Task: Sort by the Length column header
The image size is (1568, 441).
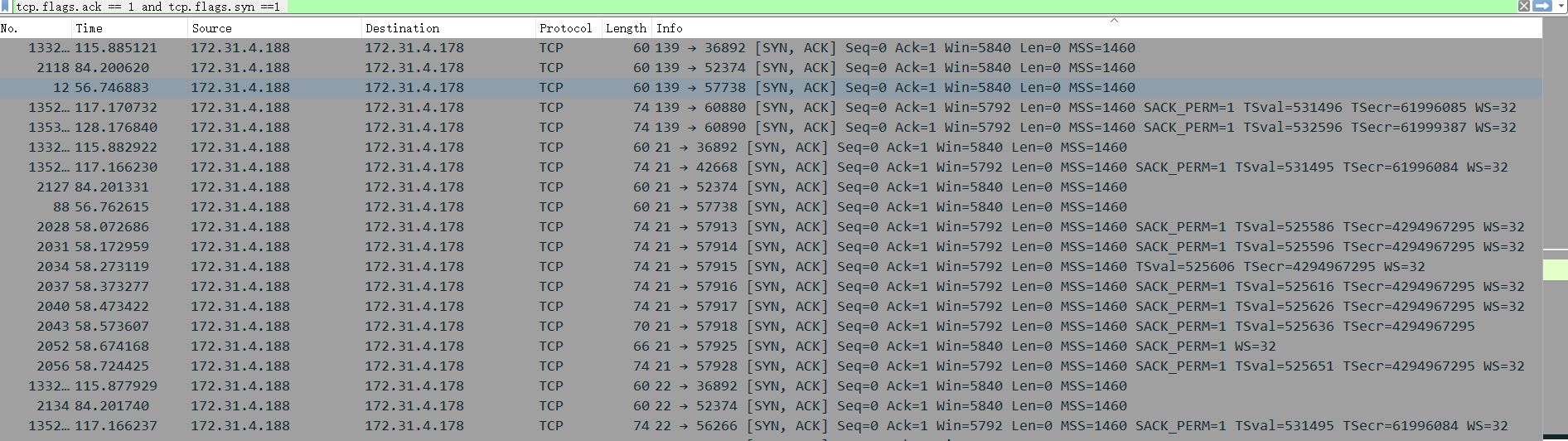Action: tap(627, 28)
